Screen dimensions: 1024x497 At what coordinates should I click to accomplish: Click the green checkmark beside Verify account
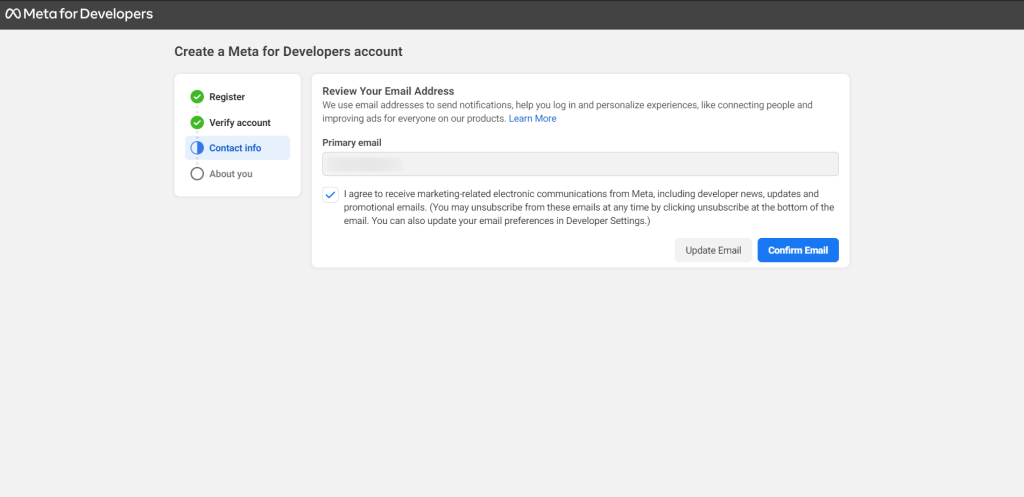(197, 122)
